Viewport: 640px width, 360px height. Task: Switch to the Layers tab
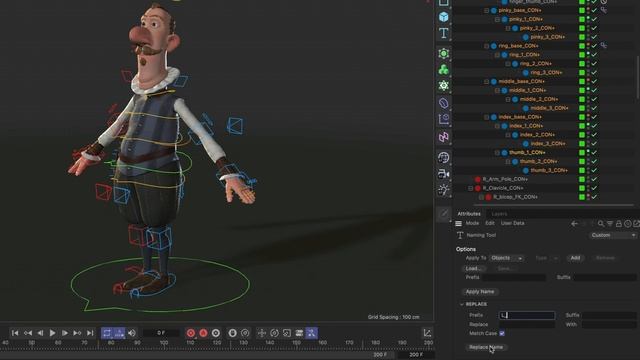coord(499,214)
